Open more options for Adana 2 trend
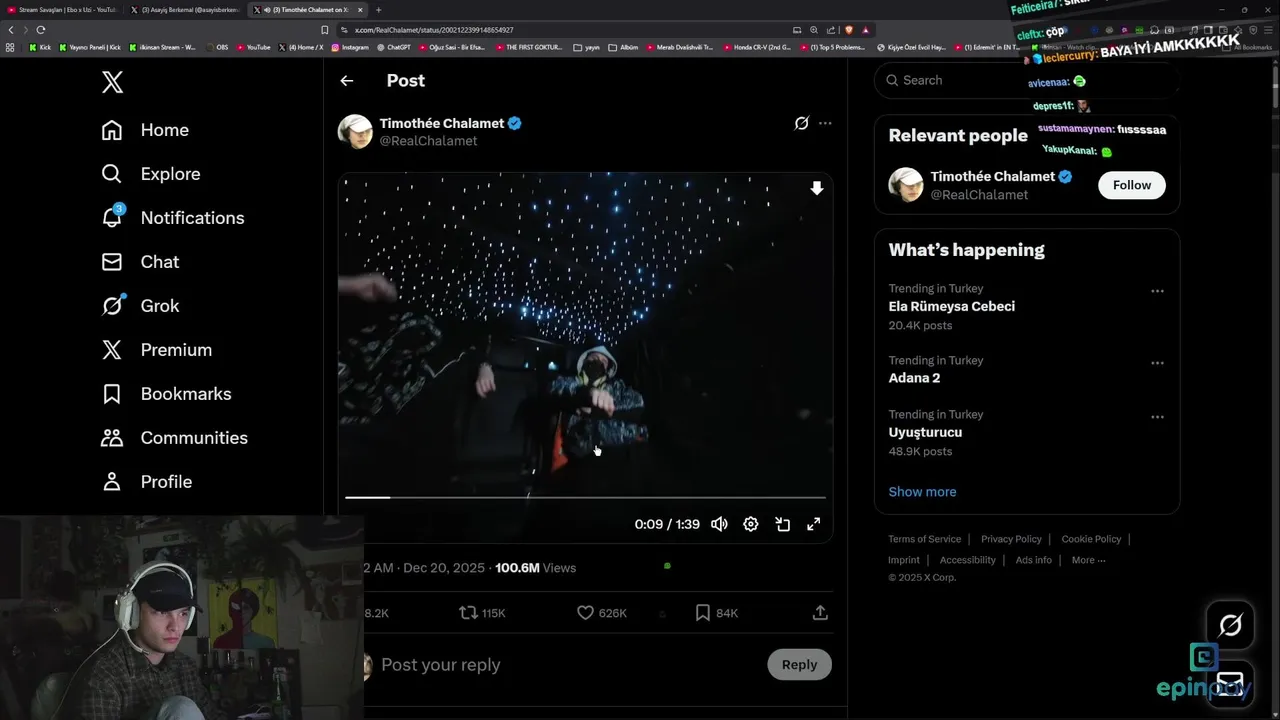The height and width of the screenshot is (720, 1280). pyautogui.click(x=1157, y=363)
